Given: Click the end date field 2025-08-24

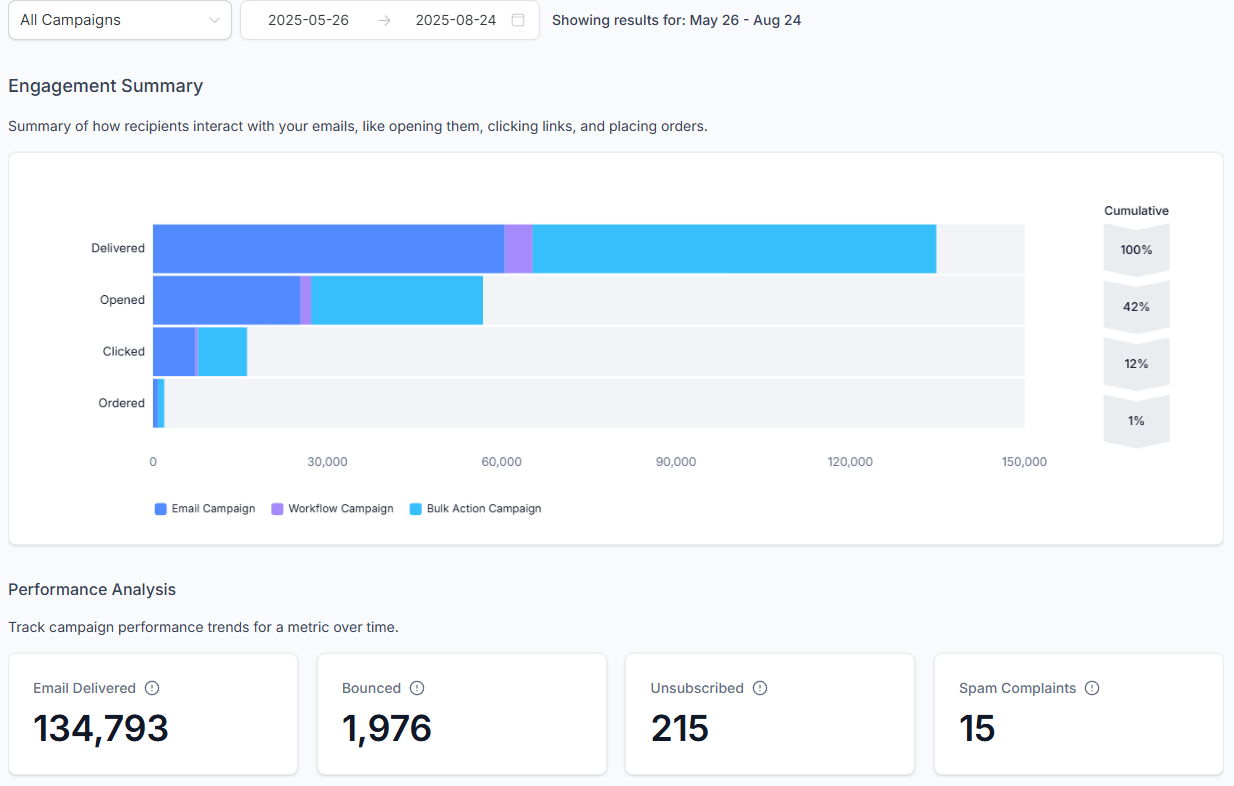Looking at the screenshot, I should 456,20.
